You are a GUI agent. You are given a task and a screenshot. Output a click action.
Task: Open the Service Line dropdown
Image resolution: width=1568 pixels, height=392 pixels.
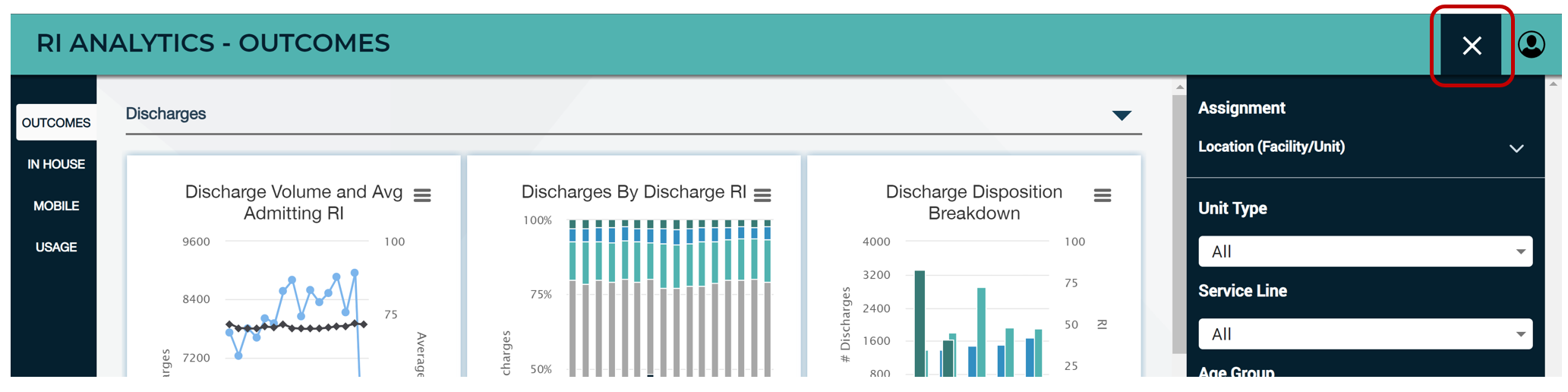tap(1365, 334)
